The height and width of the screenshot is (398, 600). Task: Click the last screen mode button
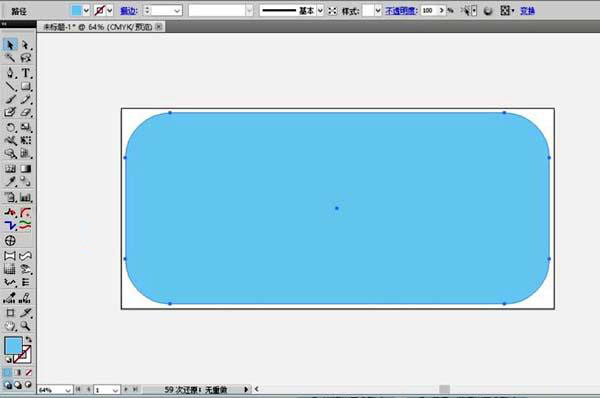click(28, 385)
